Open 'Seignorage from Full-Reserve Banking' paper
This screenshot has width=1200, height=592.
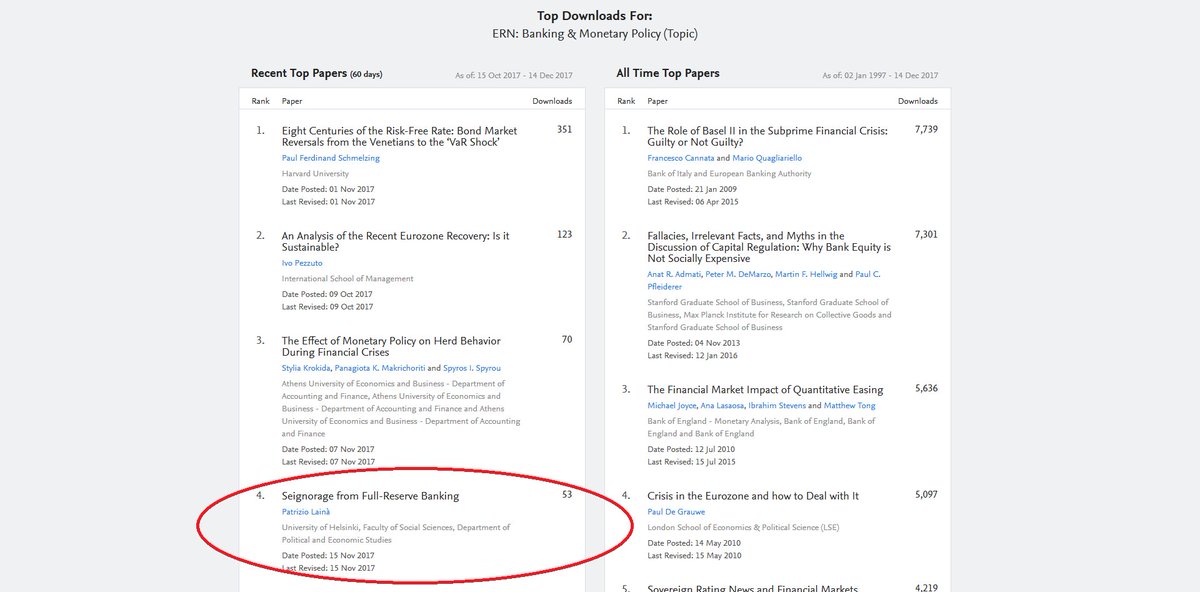[371, 496]
